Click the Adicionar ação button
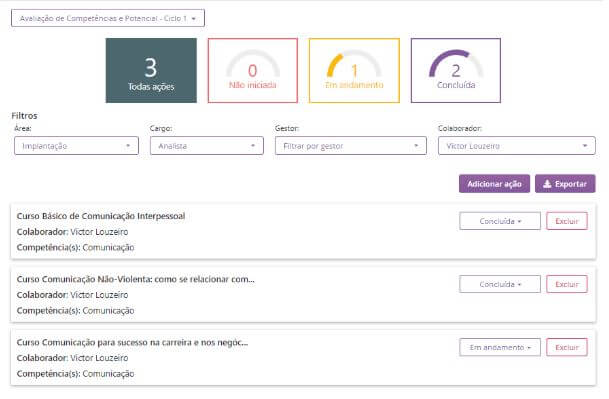The width and height of the screenshot is (609, 399). (x=494, y=184)
